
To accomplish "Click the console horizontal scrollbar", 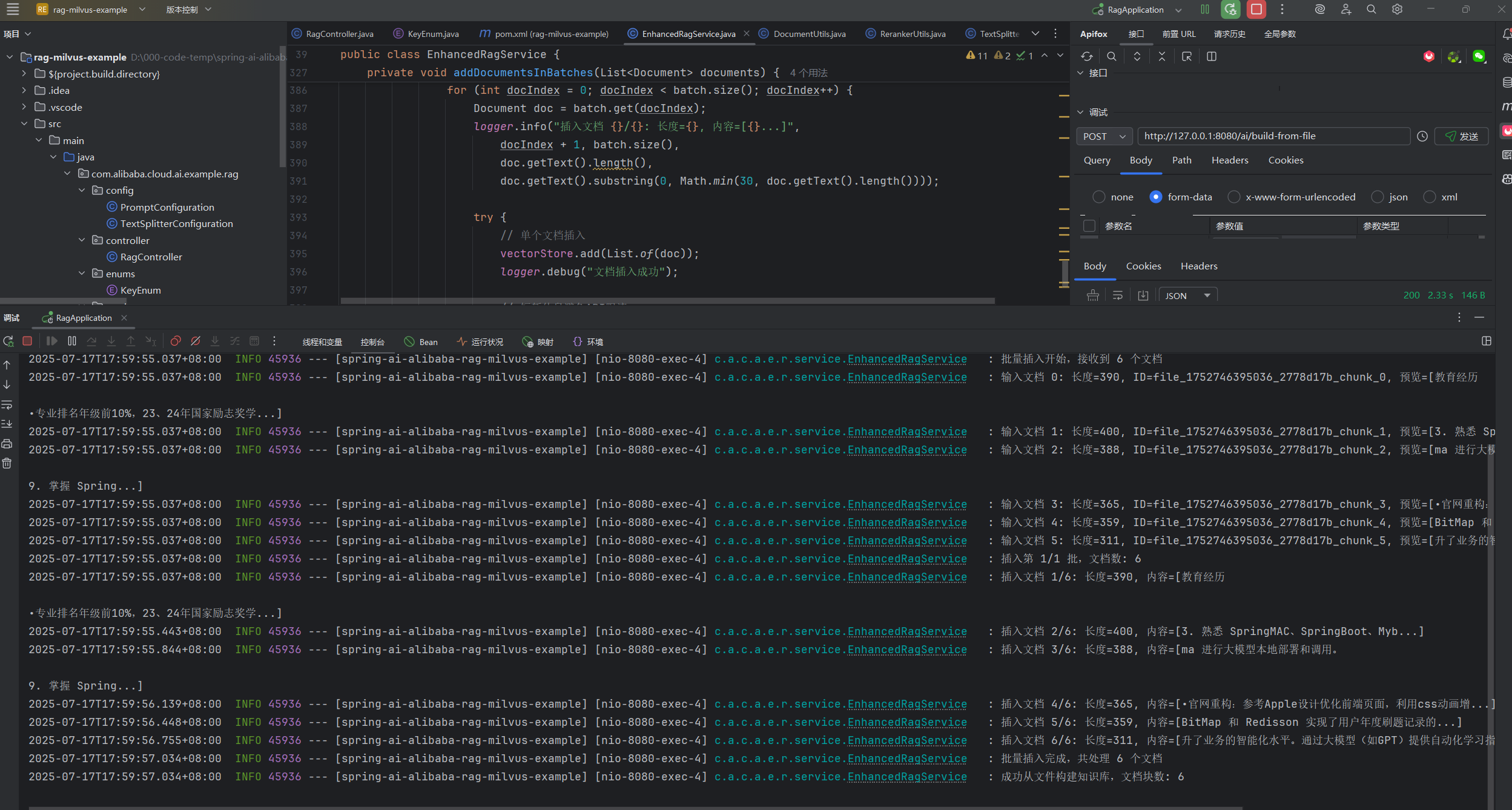I will tap(635, 808).
